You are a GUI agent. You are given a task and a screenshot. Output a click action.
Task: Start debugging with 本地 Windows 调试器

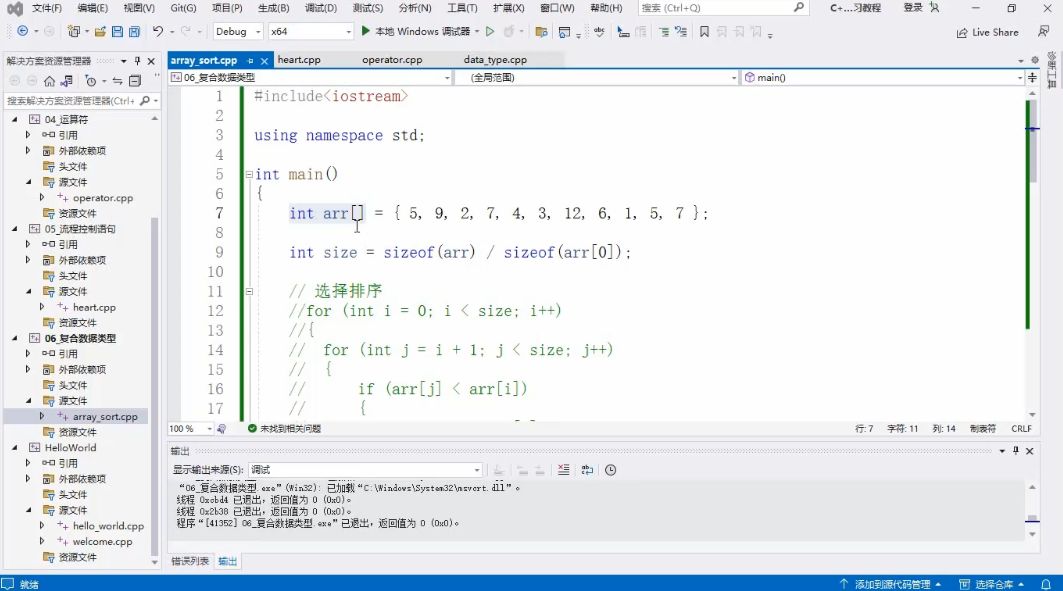click(x=416, y=31)
